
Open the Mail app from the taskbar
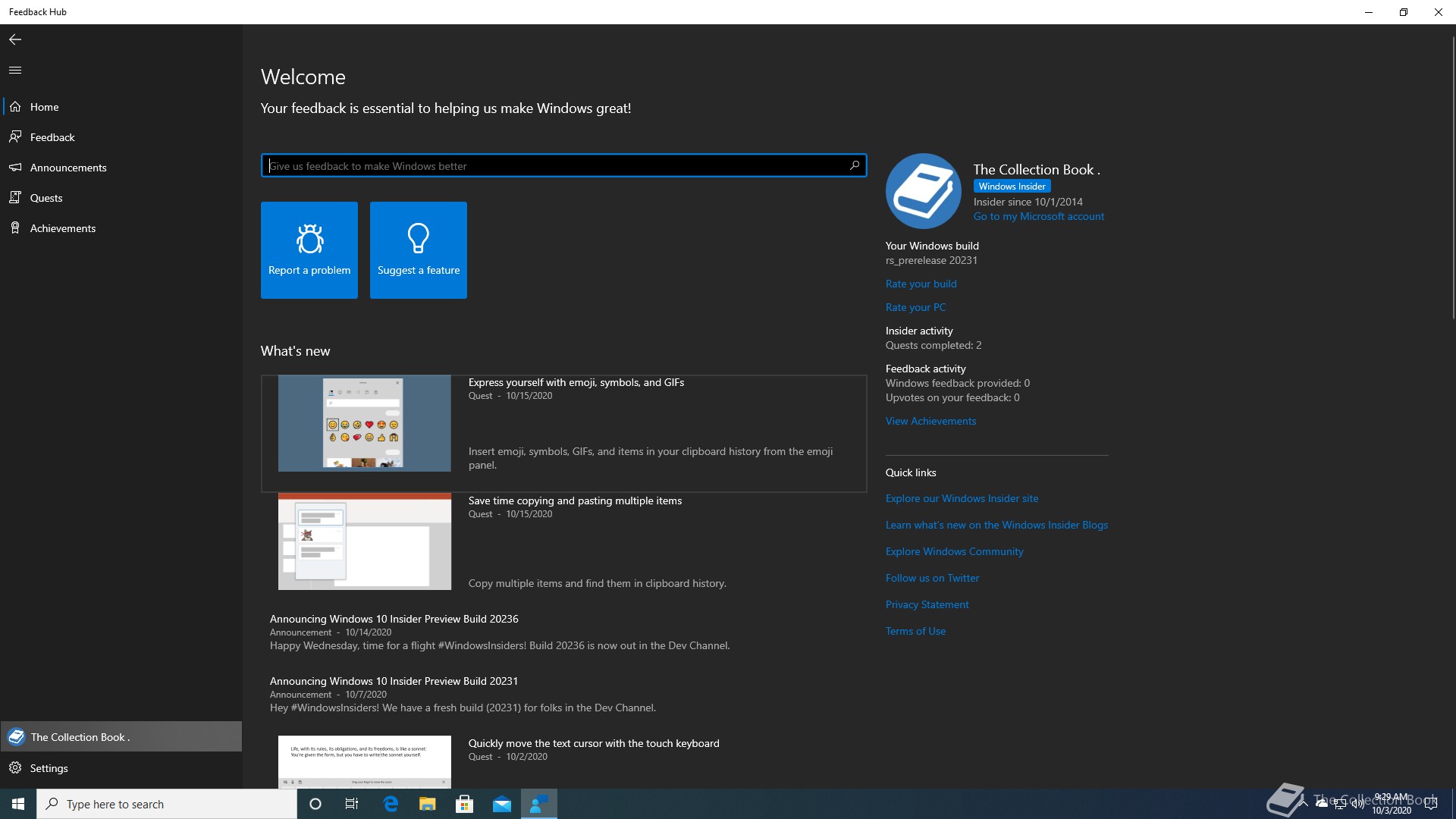point(502,804)
